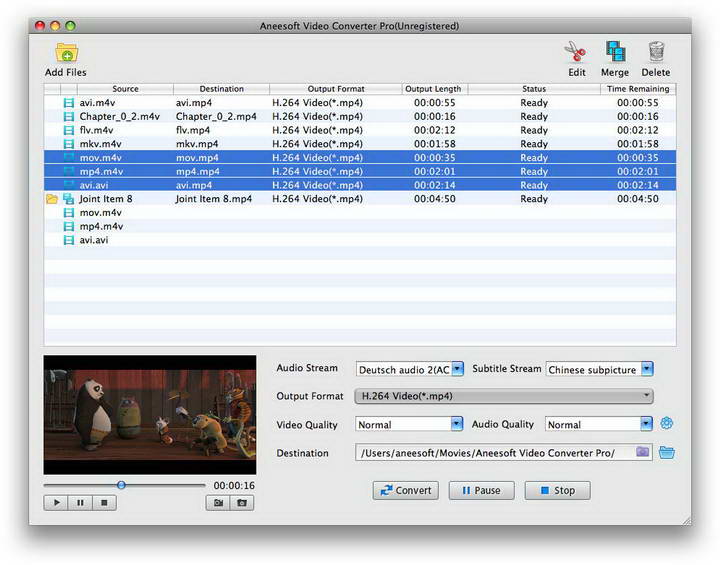Click the Add Files folder icon
720x565 pixels.
point(66,53)
